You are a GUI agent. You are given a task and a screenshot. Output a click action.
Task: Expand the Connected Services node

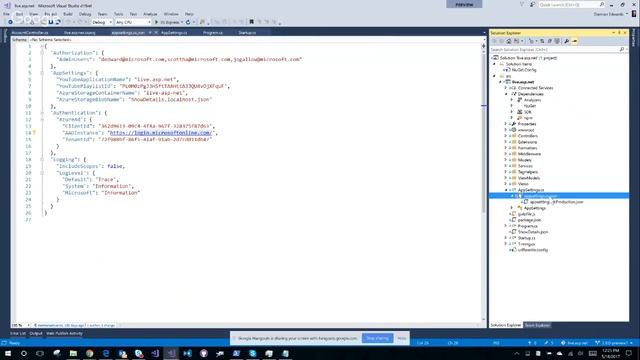pyautogui.click(x=506, y=88)
